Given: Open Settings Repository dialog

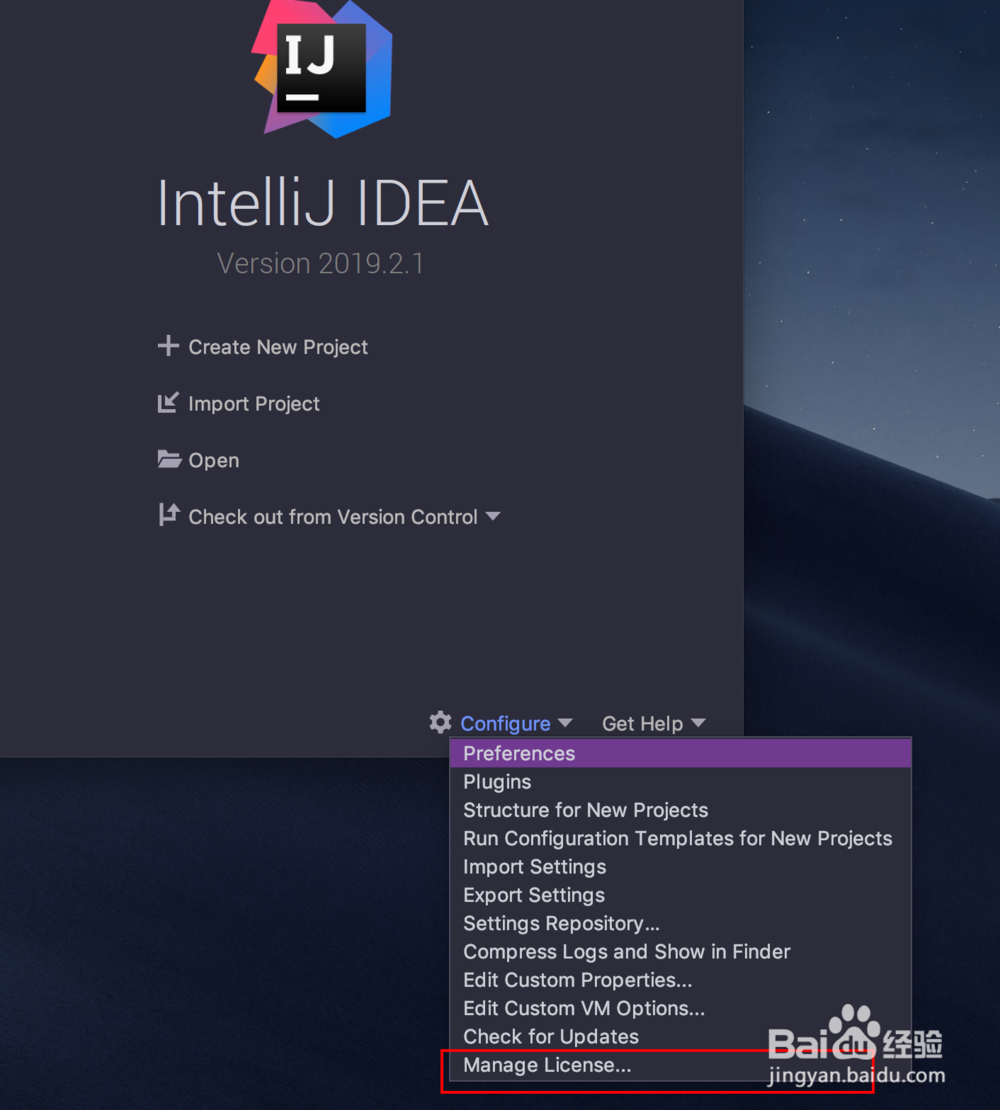Looking at the screenshot, I should point(561,923).
